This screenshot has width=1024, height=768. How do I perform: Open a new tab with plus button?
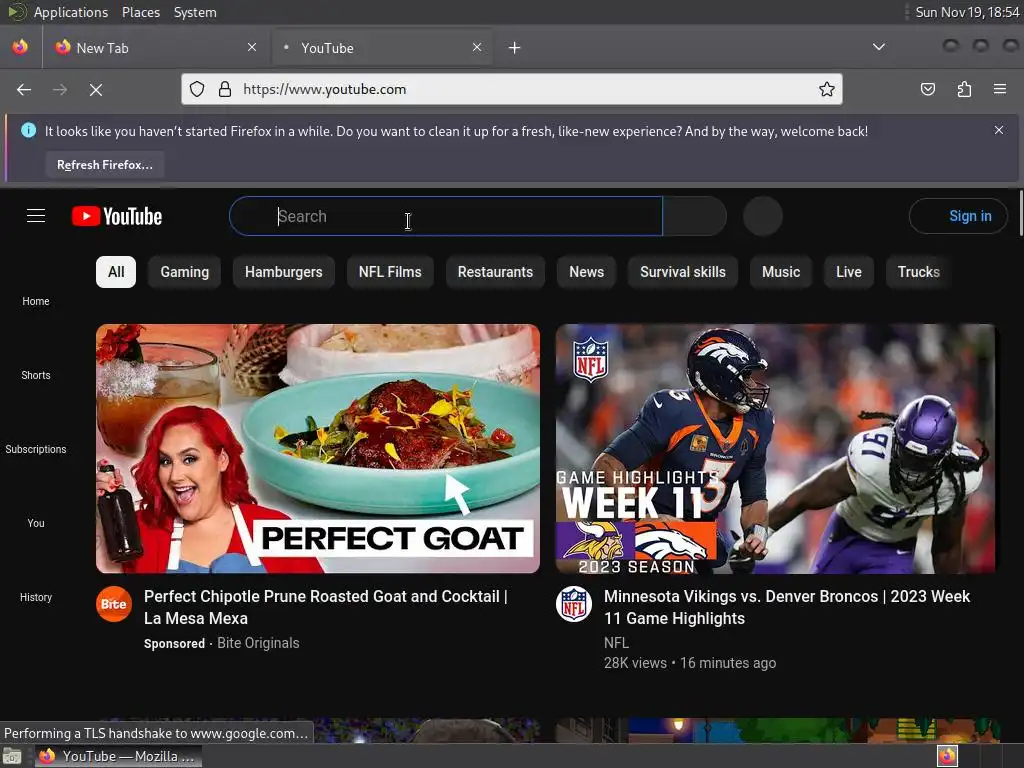pos(515,48)
